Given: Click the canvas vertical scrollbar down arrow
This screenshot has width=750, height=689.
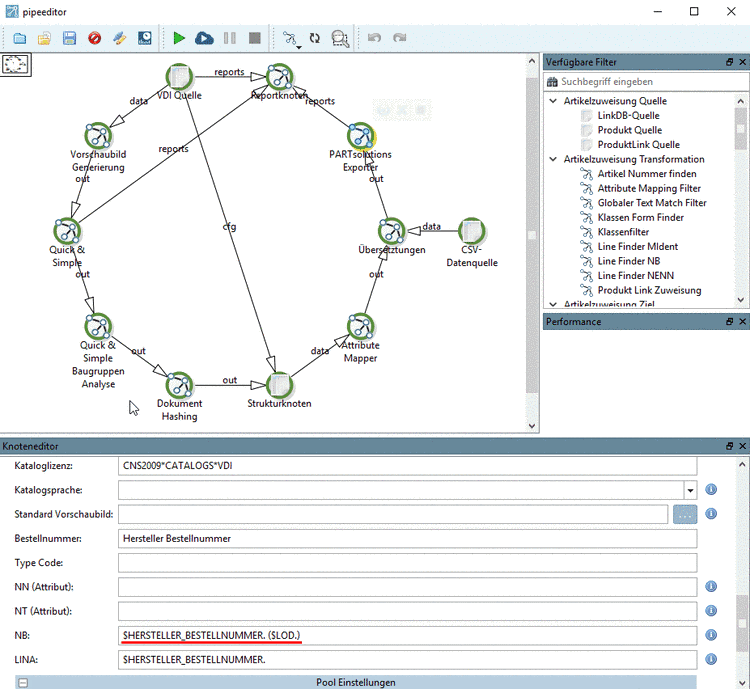Looking at the screenshot, I should (x=532, y=426).
